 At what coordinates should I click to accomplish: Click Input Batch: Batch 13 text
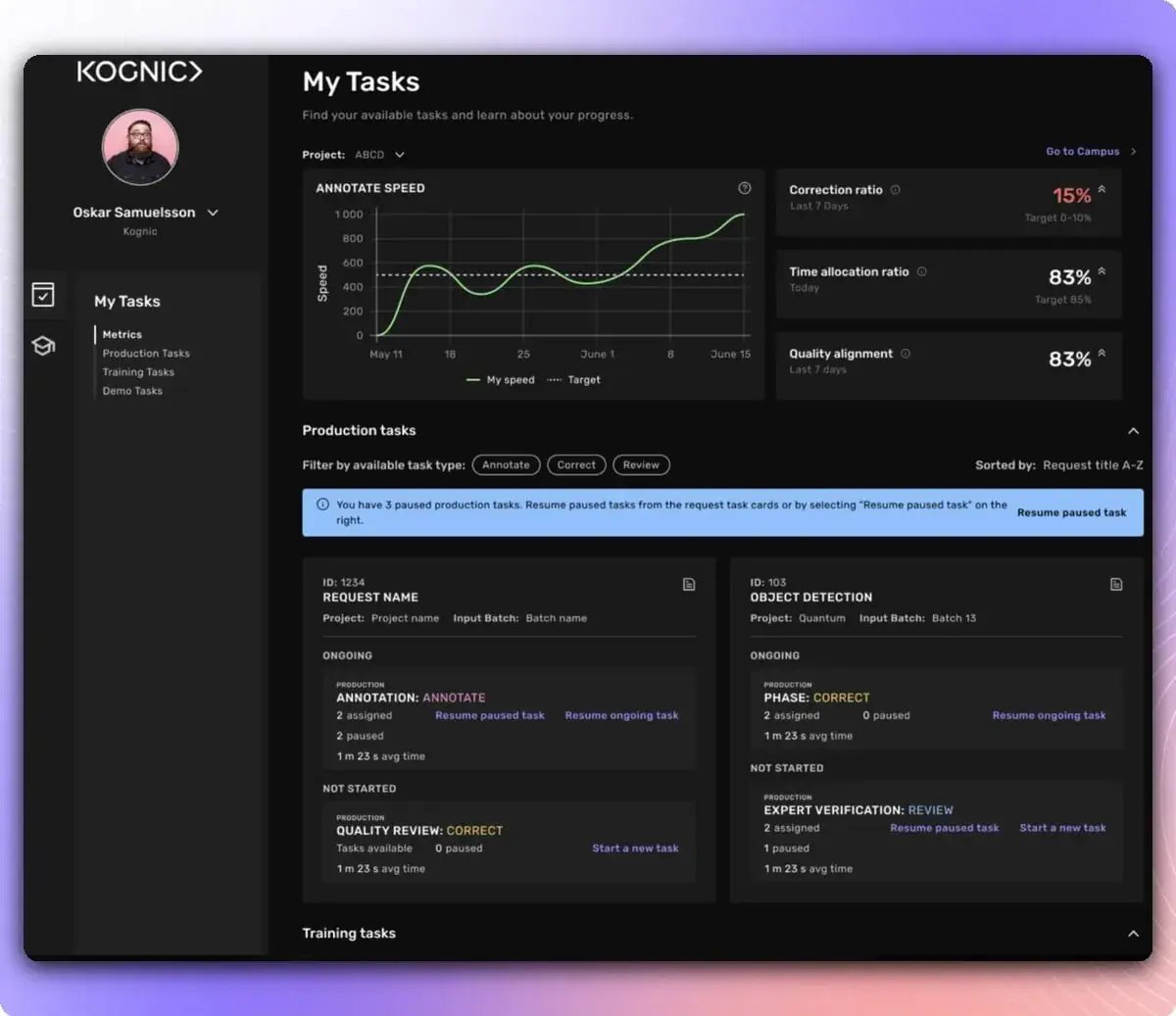click(917, 618)
